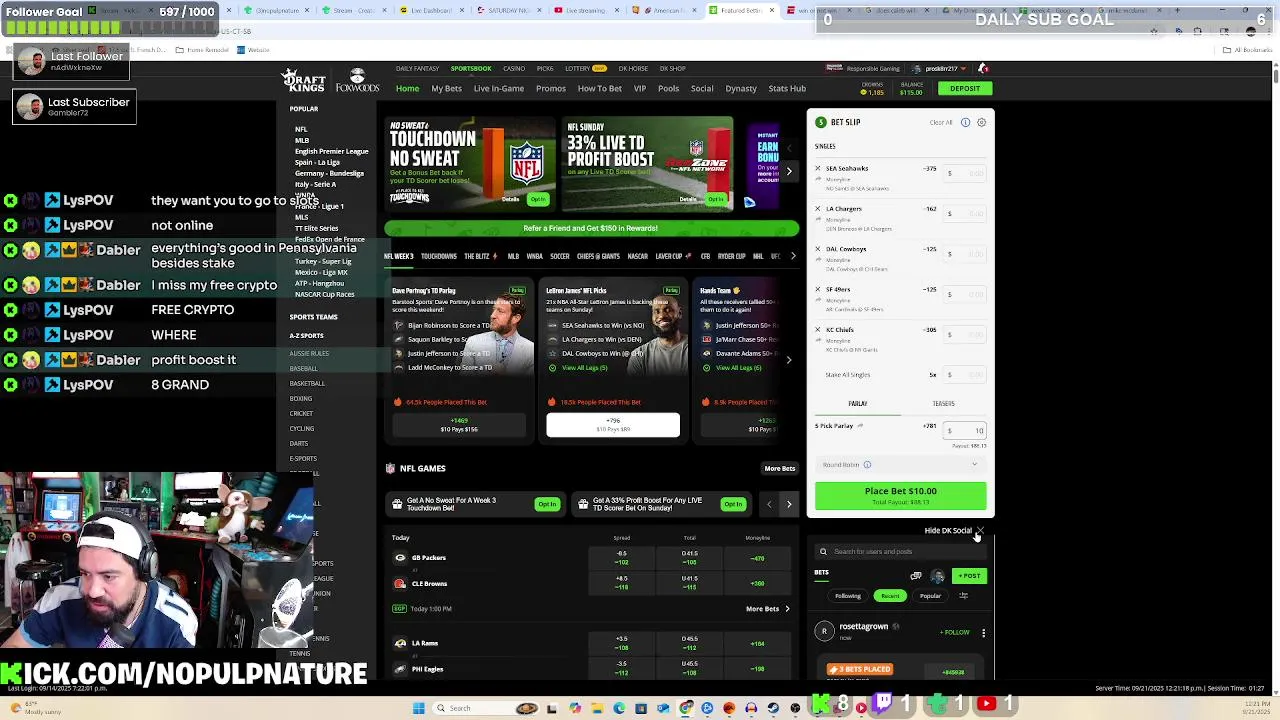
Task: Open NFL in Popular sidebar list
Action: click(301, 129)
